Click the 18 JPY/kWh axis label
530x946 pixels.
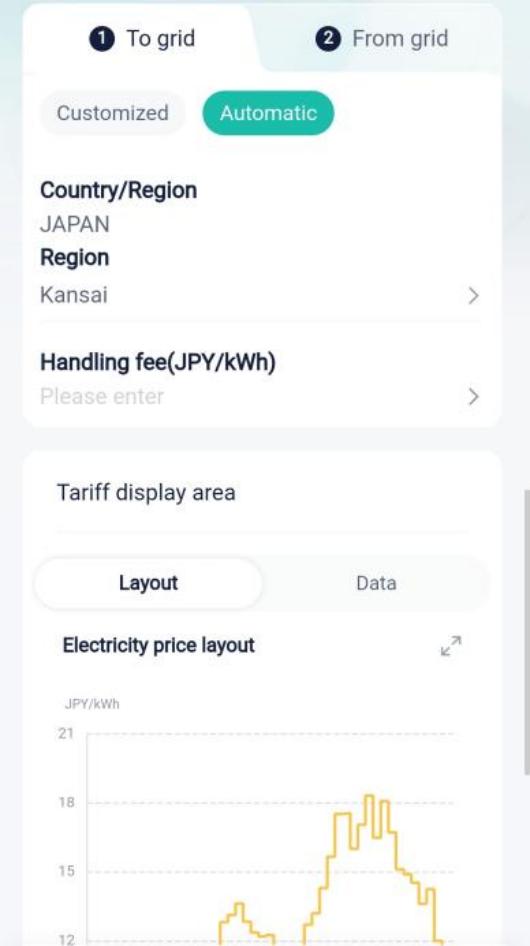coord(66,802)
